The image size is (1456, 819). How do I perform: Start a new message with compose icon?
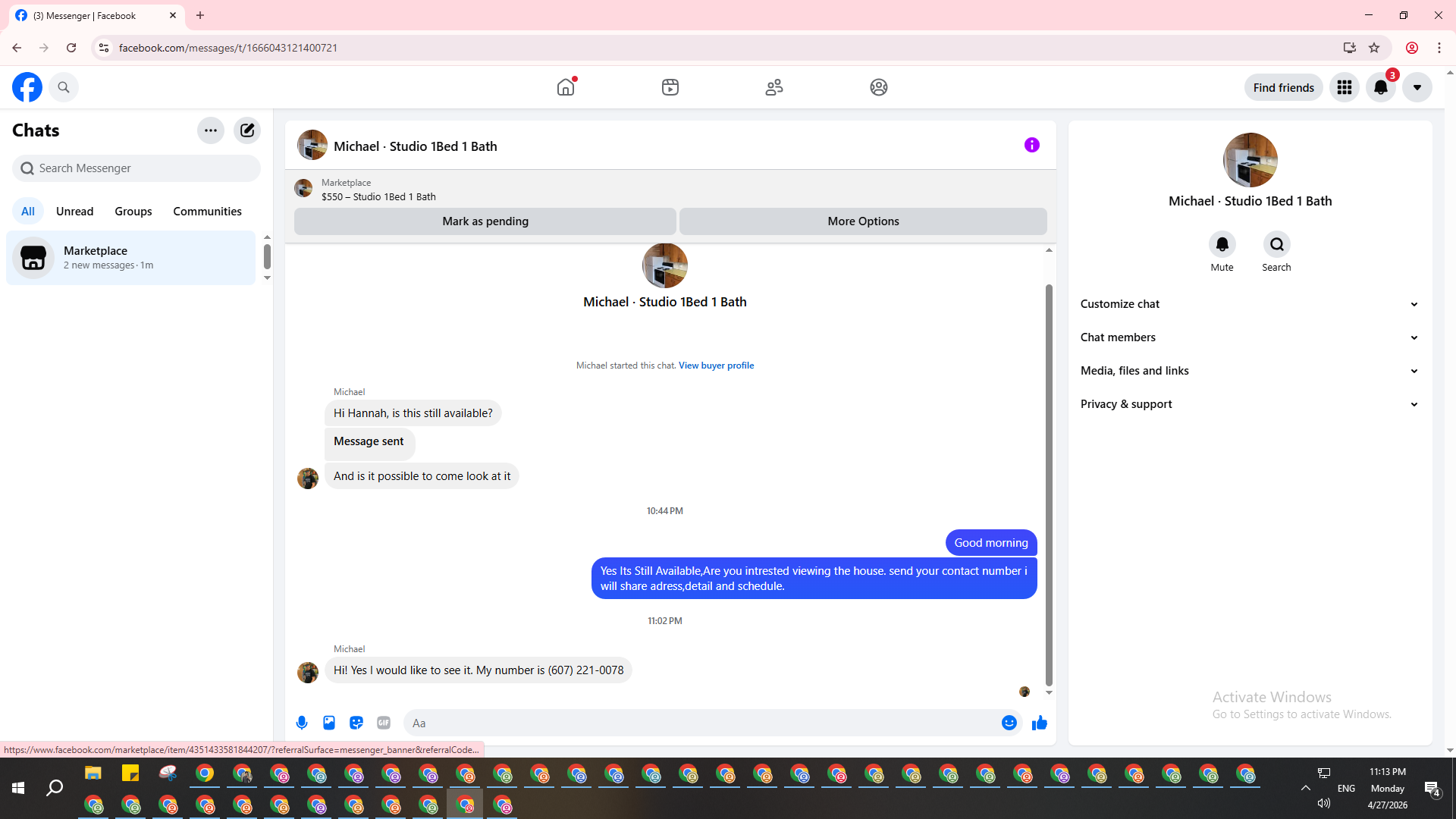[x=247, y=130]
